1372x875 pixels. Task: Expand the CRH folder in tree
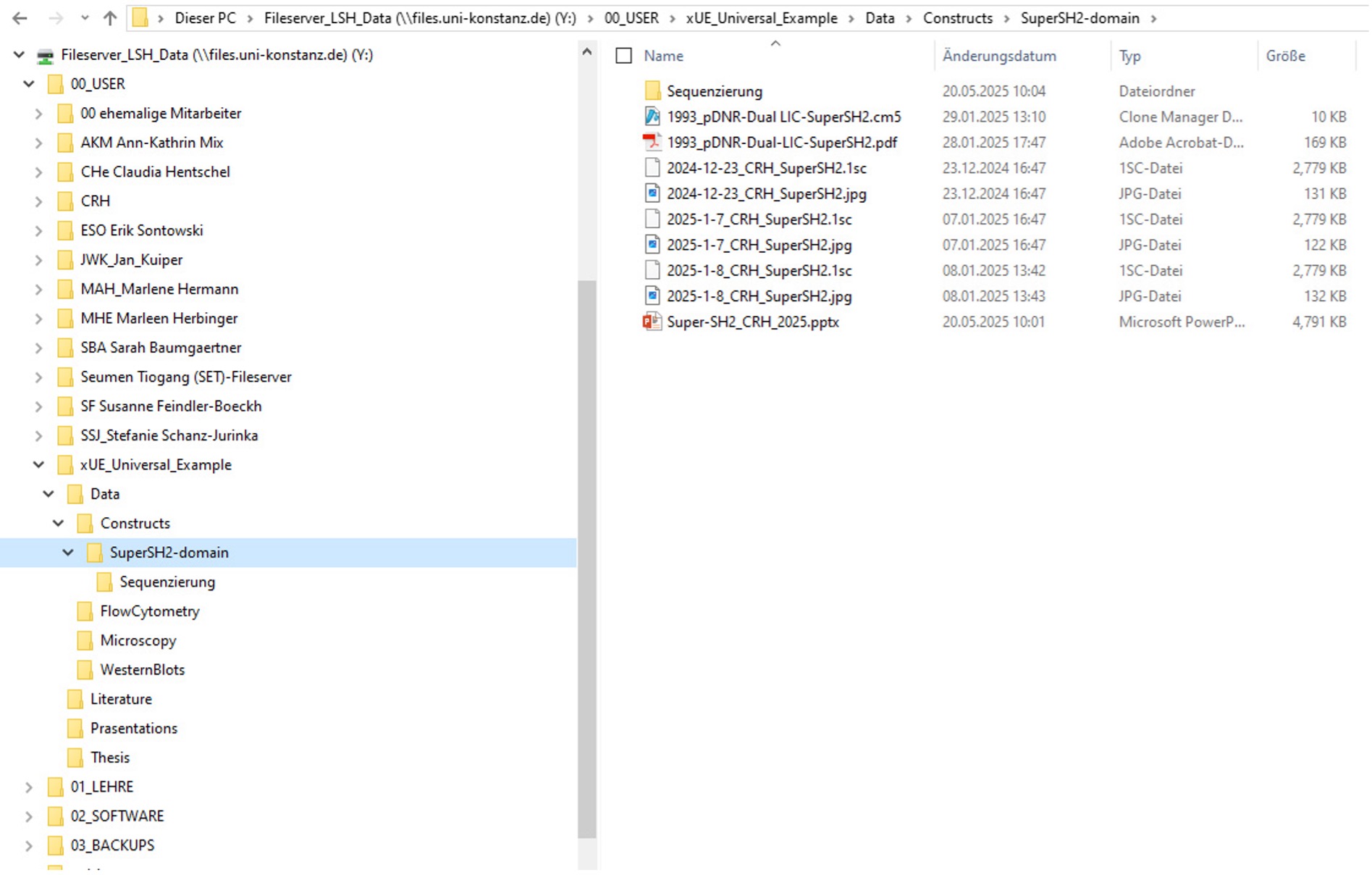pos(39,201)
